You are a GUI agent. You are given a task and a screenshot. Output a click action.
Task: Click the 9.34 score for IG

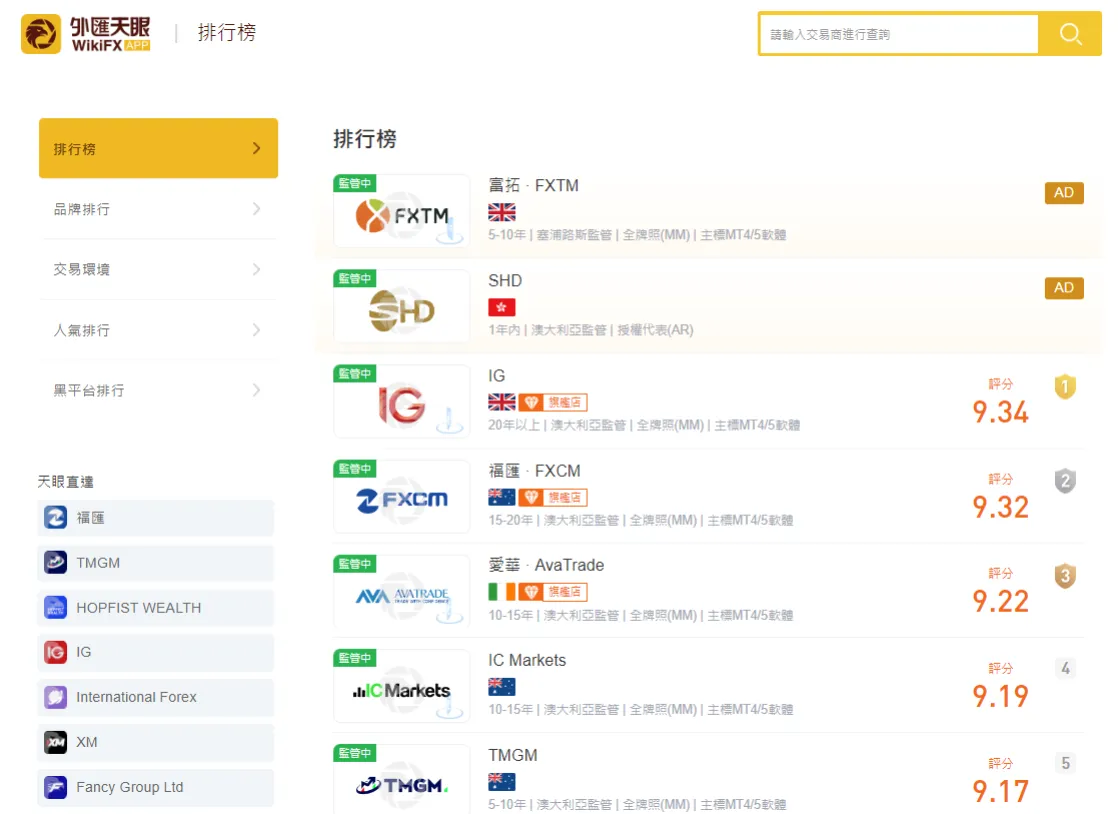pos(1000,412)
